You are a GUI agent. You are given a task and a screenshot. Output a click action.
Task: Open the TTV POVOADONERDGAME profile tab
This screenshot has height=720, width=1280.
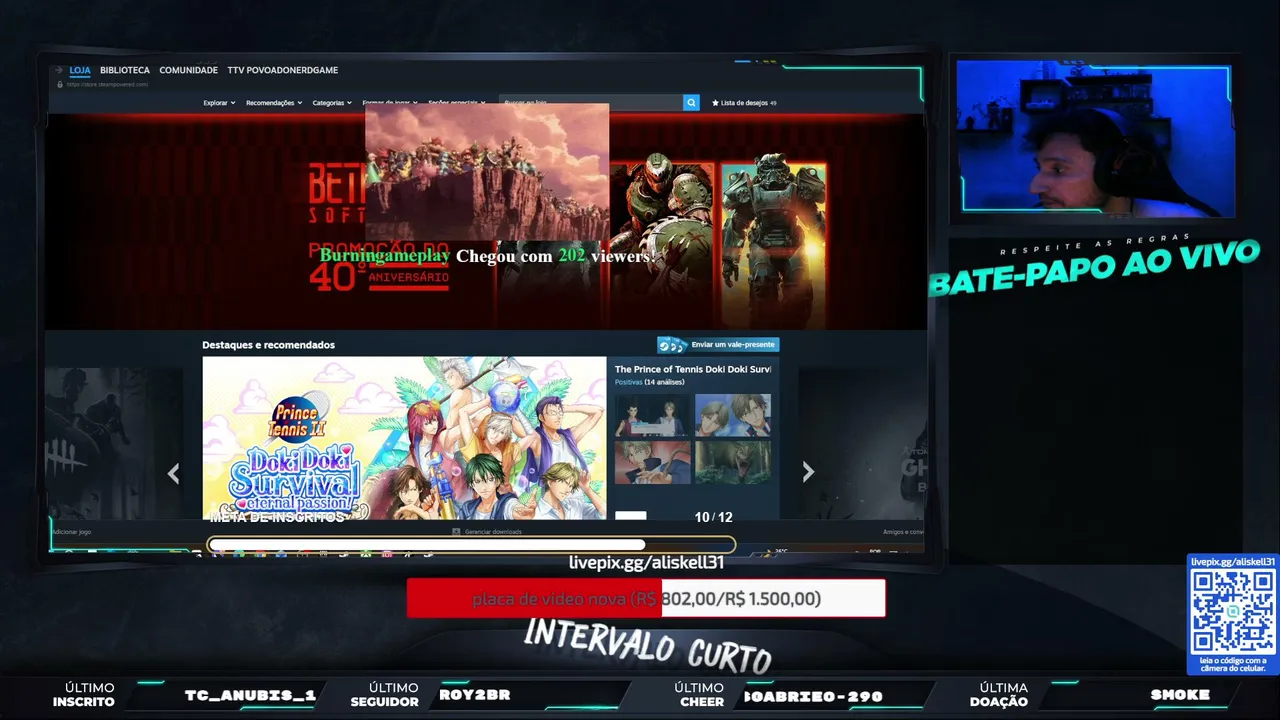(282, 70)
